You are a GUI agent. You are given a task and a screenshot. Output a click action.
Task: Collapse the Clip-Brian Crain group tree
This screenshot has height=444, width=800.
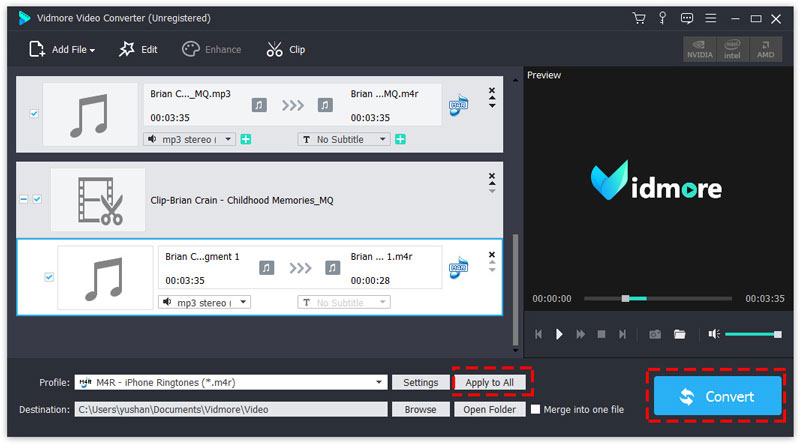pyautogui.click(x=23, y=200)
